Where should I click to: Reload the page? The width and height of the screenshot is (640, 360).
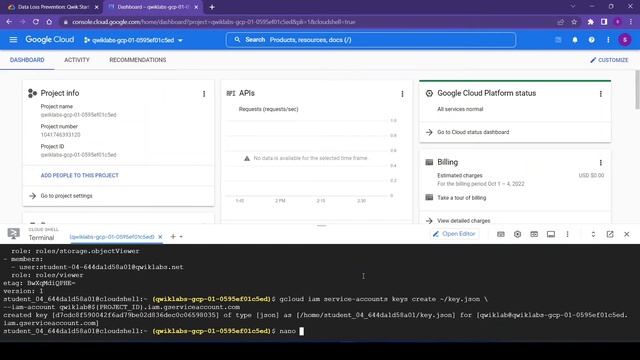(36, 22)
